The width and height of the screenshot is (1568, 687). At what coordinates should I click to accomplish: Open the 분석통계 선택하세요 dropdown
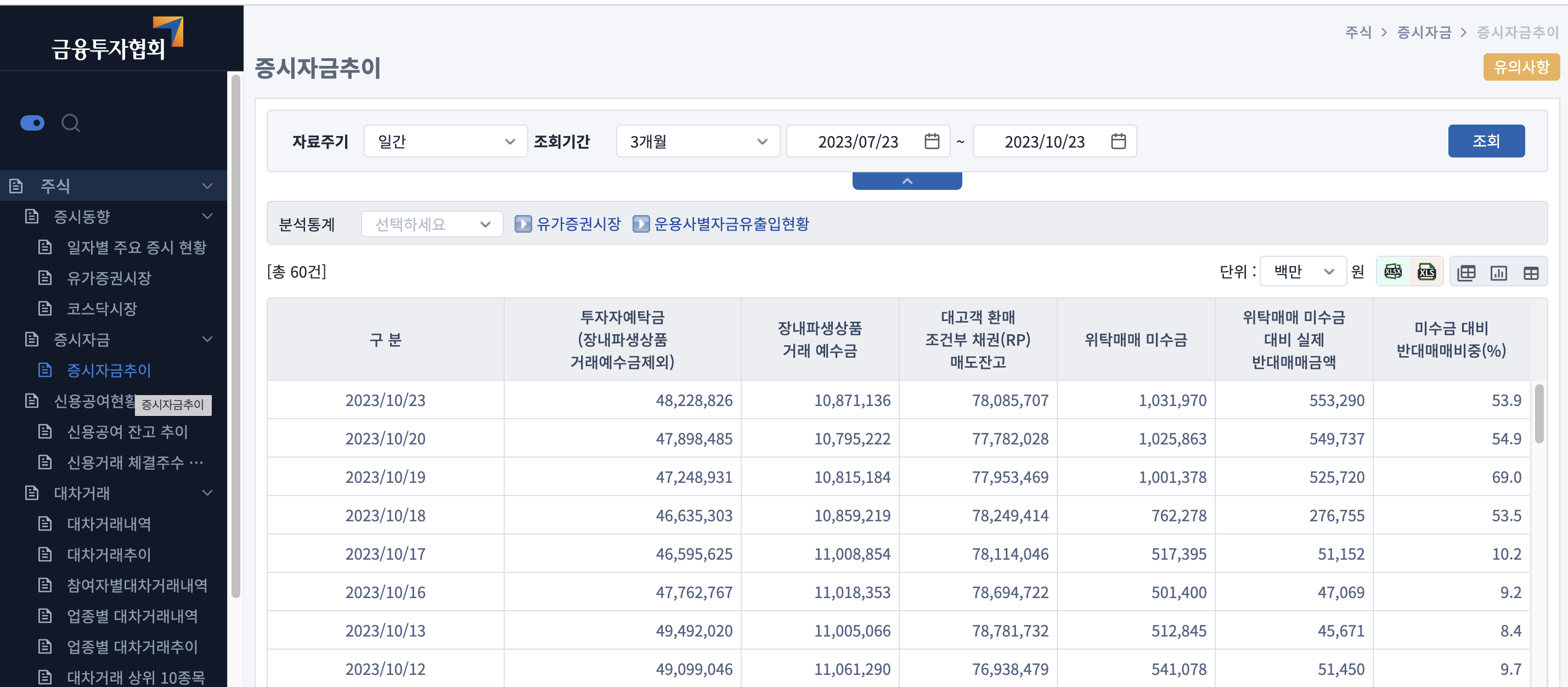coord(432,224)
